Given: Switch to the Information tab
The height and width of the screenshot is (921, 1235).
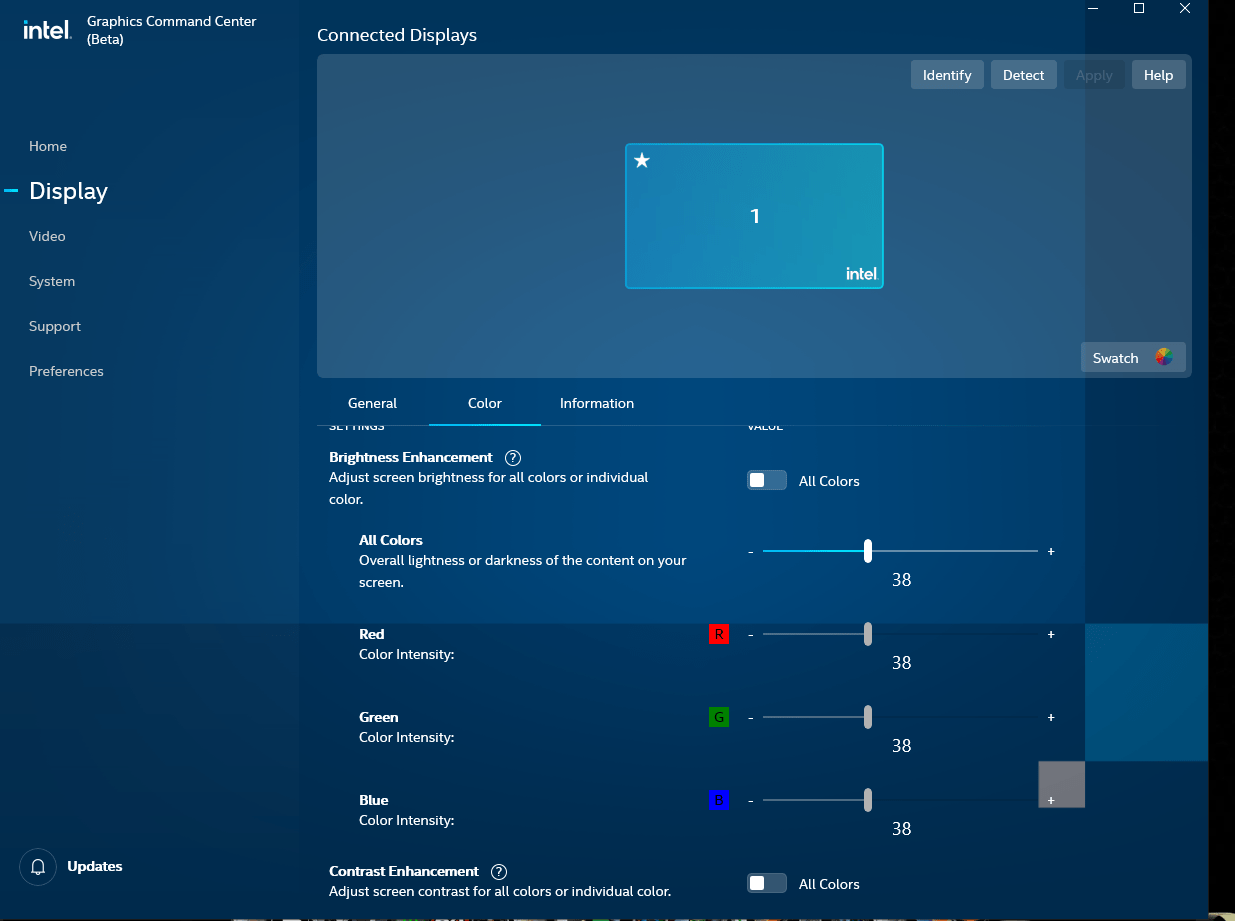Looking at the screenshot, I should (x=597, y=403).
